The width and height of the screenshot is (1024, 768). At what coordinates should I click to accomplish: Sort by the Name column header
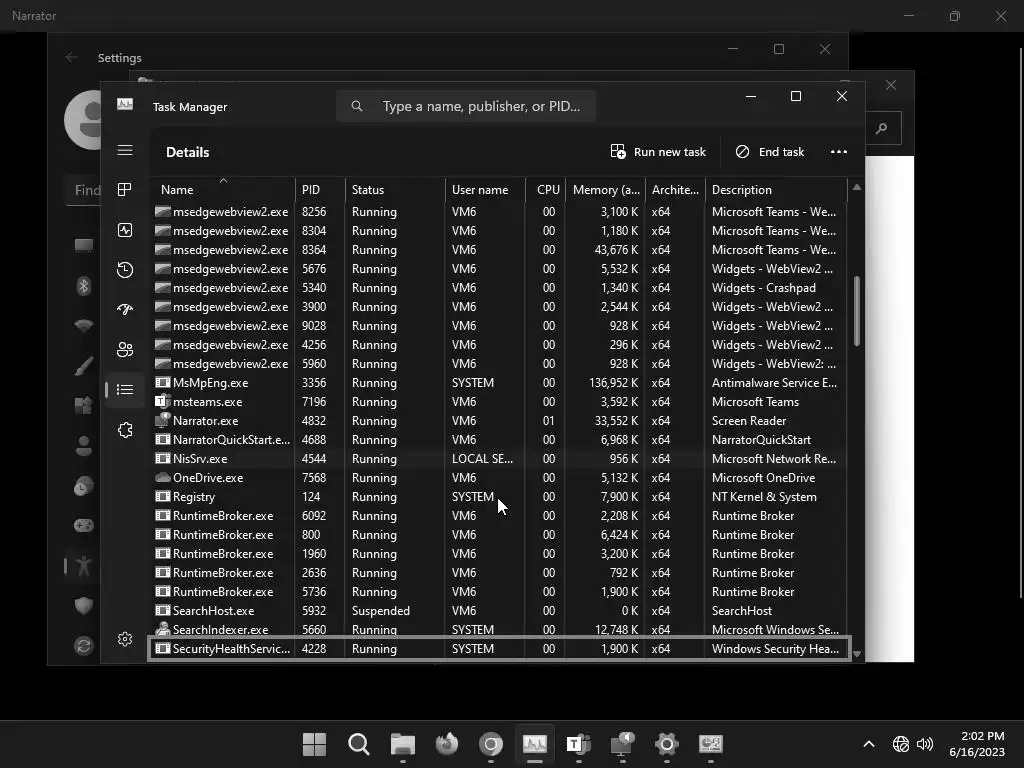pyautogui.click(x=223, y=189)
